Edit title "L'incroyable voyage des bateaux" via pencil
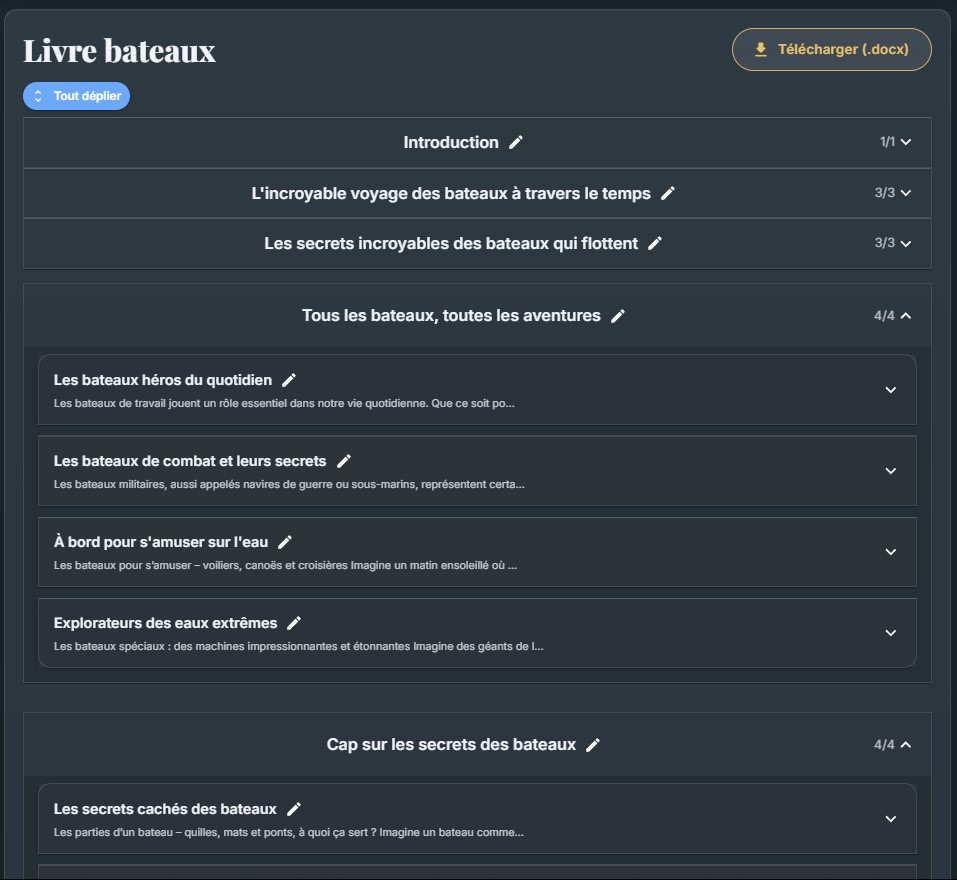 click(668, 194)
